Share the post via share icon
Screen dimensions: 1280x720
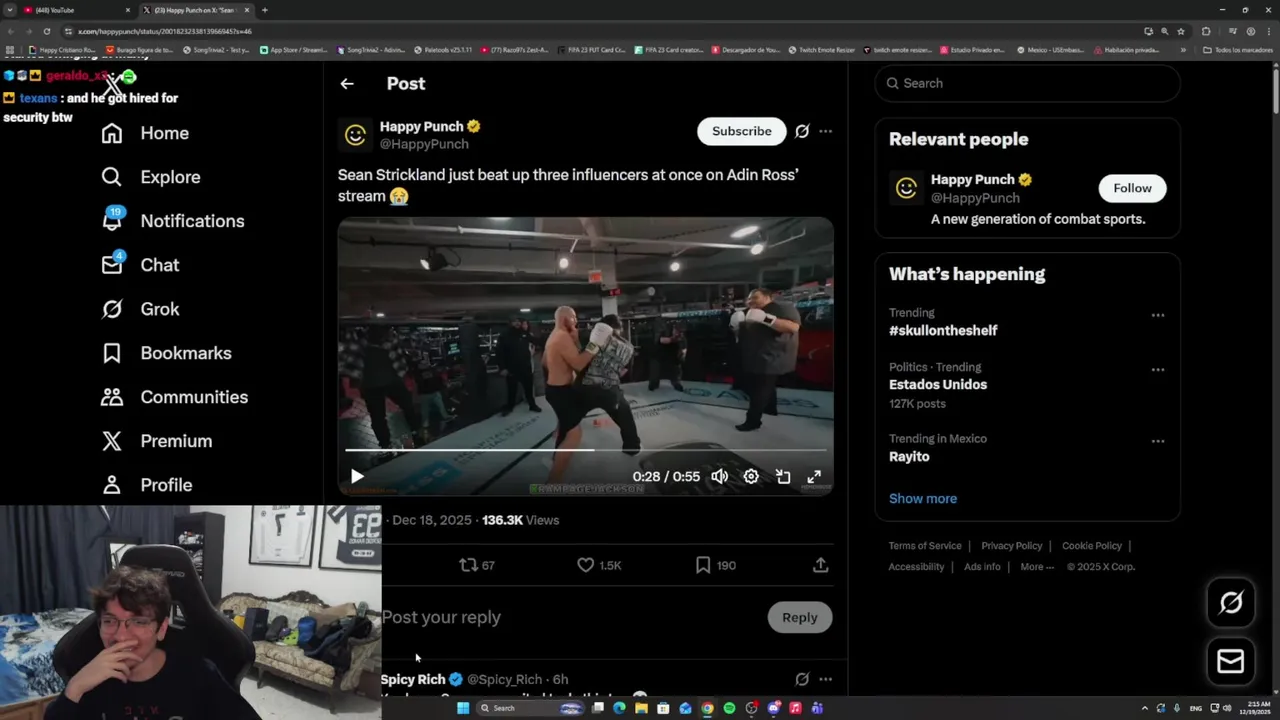(x=821, y=565)
